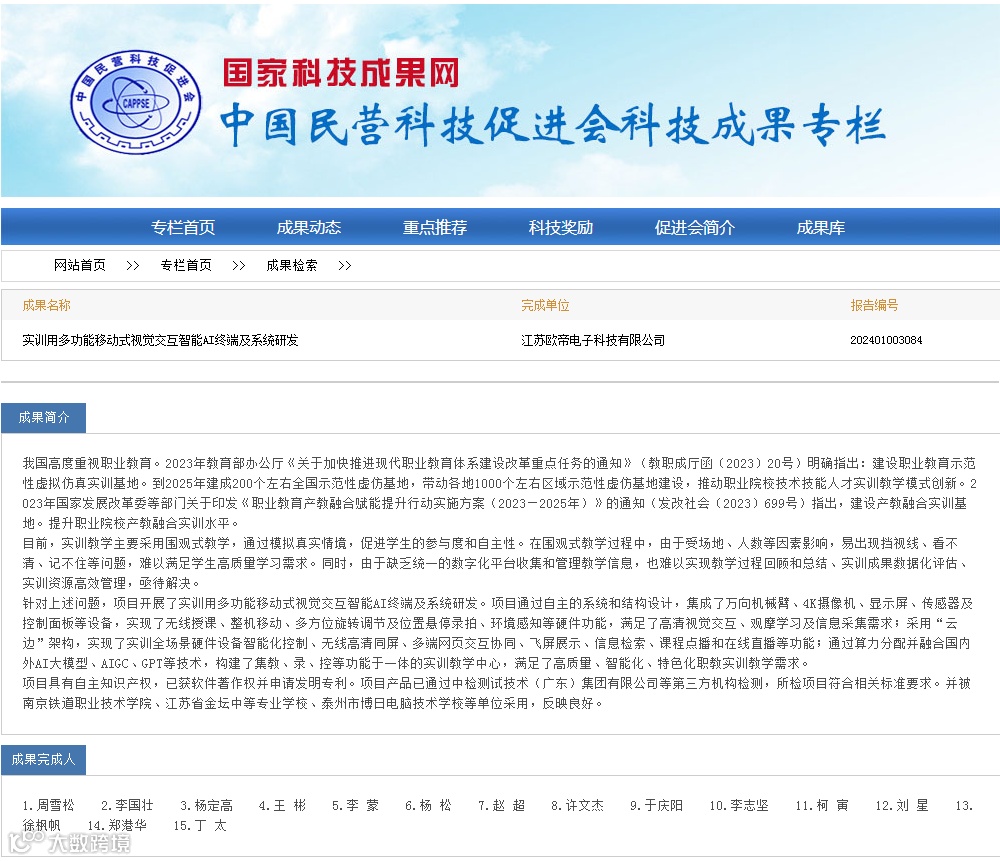Click contributor name 徐枫帆
1000x861 pixels.
pos(41,825)
